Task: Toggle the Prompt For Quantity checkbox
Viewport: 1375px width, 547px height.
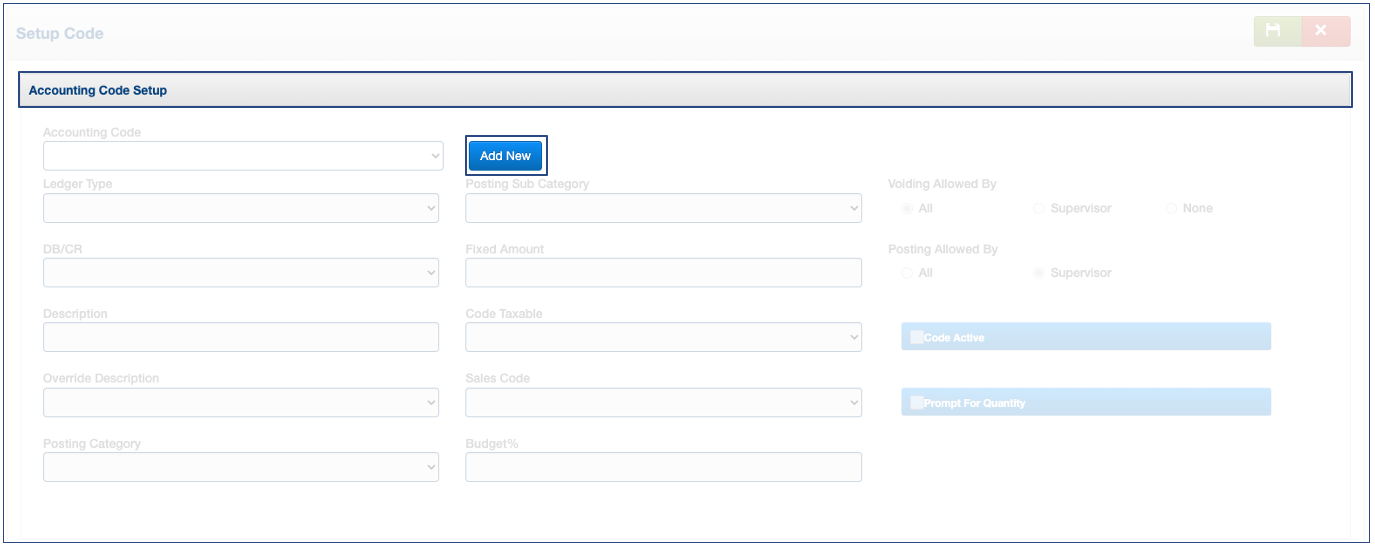Action: [x=917, y=403]
